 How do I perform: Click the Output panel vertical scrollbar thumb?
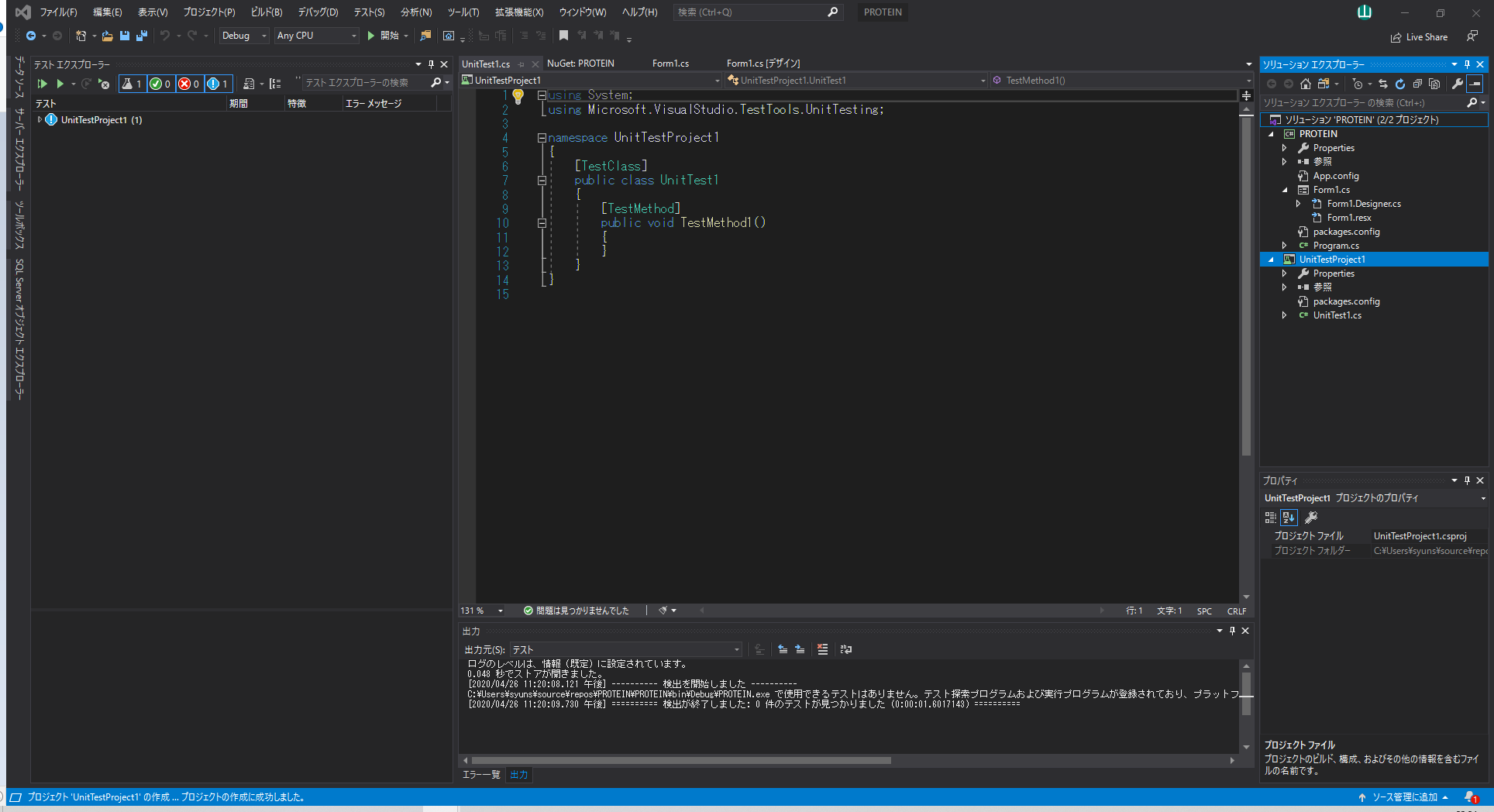coord(1246,694)
